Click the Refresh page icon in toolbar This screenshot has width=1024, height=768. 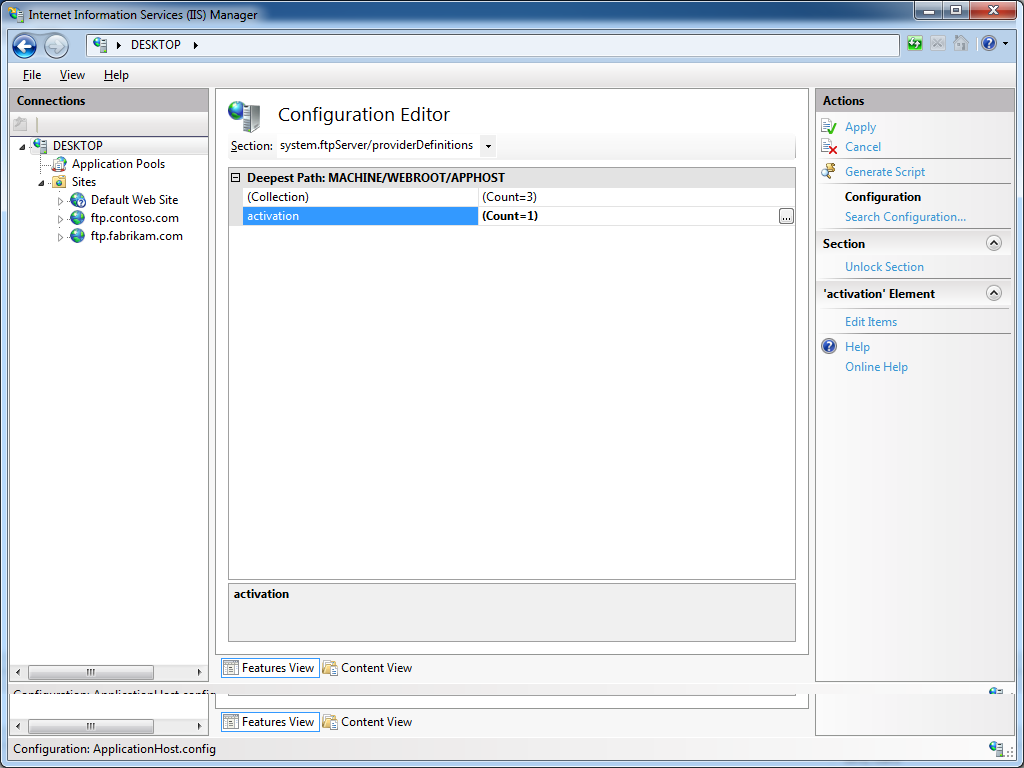915,44
